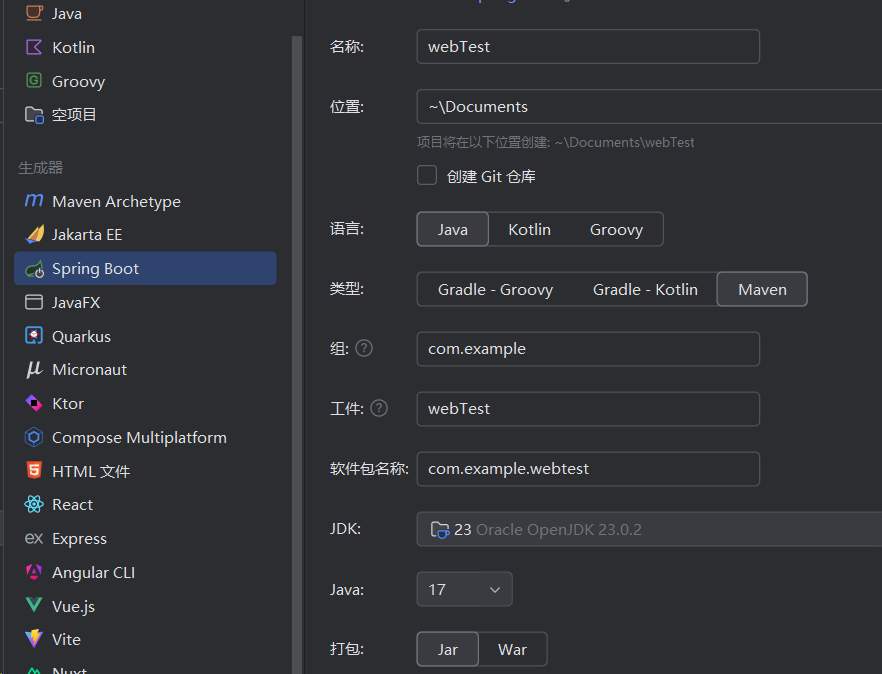The width and height of the screenshot is (882, 674).
Task: Select the 空项目 list entry
Action: point(145,115)
